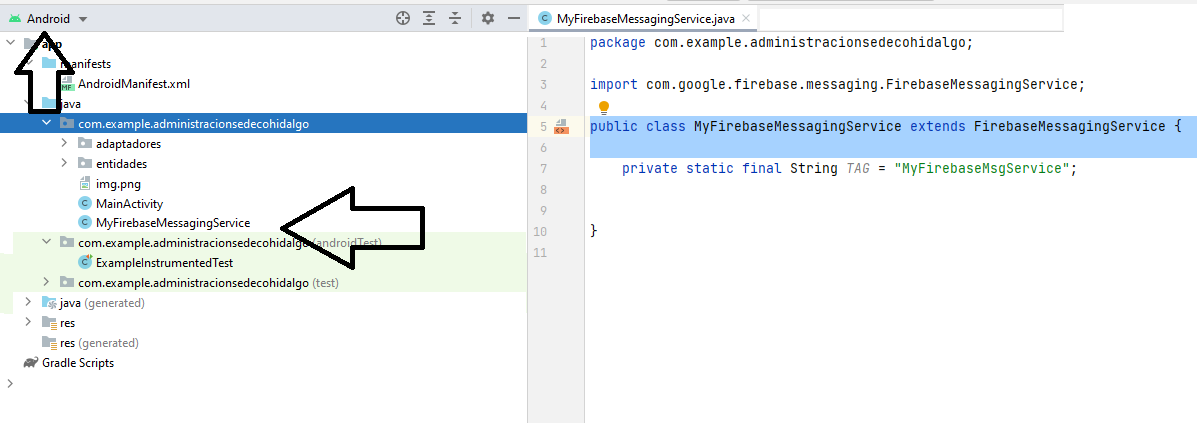
Task: Expand the adaptadores folder
Action: click(65, 144)
